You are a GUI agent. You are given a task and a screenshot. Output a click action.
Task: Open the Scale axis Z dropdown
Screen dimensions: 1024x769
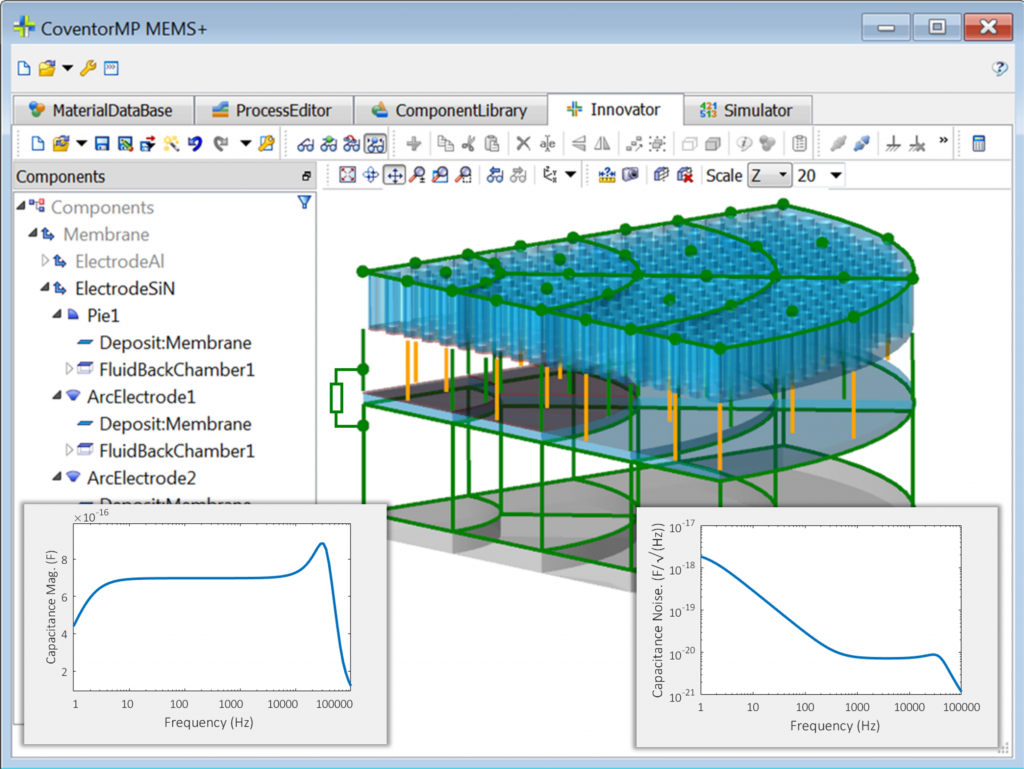point(769,176)
